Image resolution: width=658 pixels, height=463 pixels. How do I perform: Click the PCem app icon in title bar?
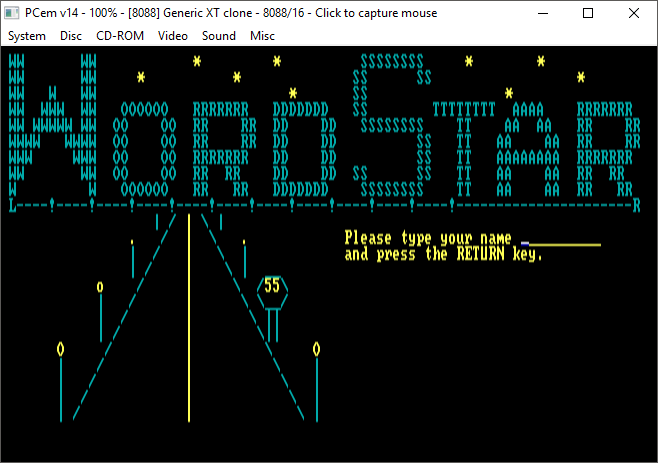point(11,13)
